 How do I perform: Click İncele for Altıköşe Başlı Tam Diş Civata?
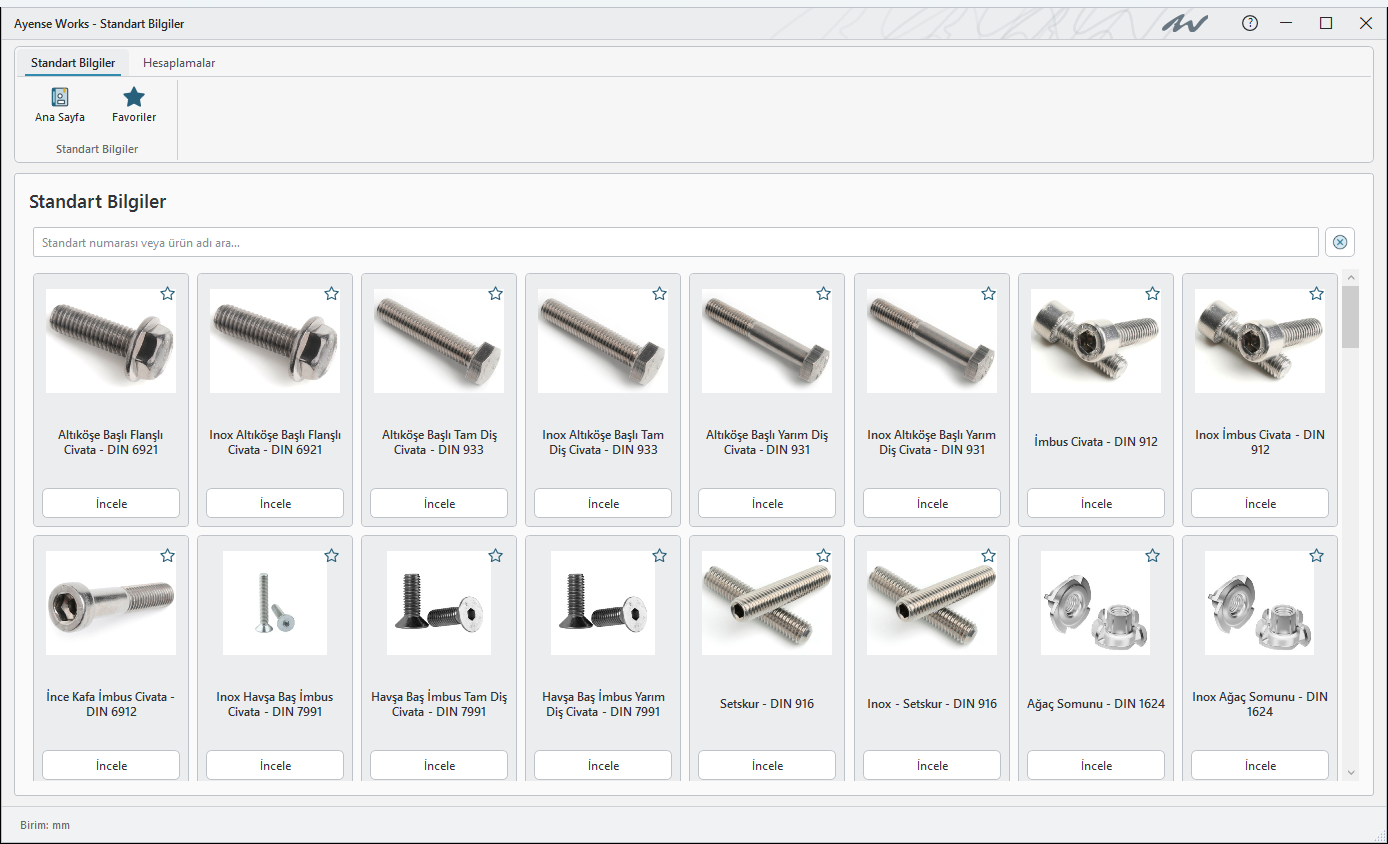[439, 503]
